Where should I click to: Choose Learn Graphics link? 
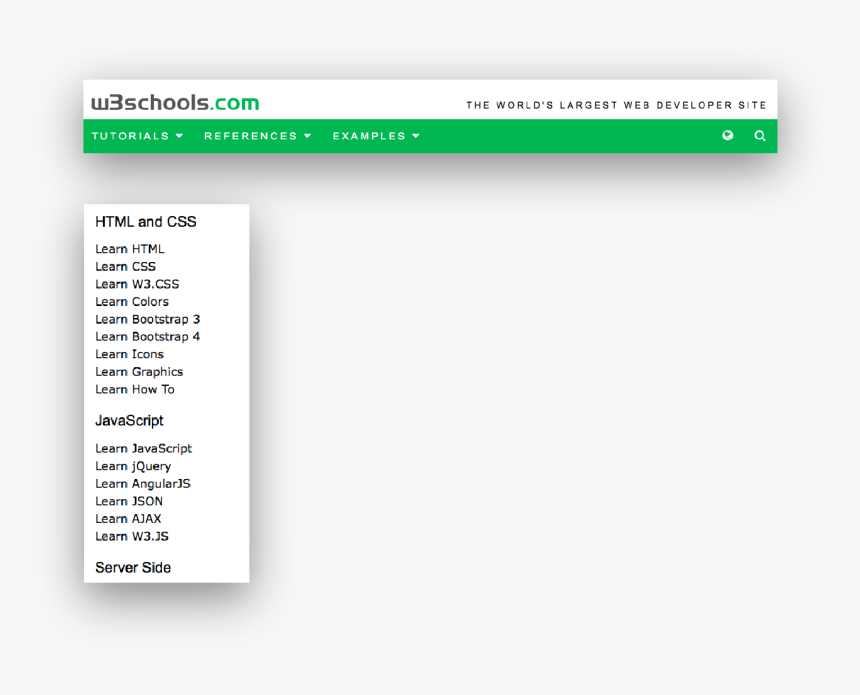coord(139,372)
